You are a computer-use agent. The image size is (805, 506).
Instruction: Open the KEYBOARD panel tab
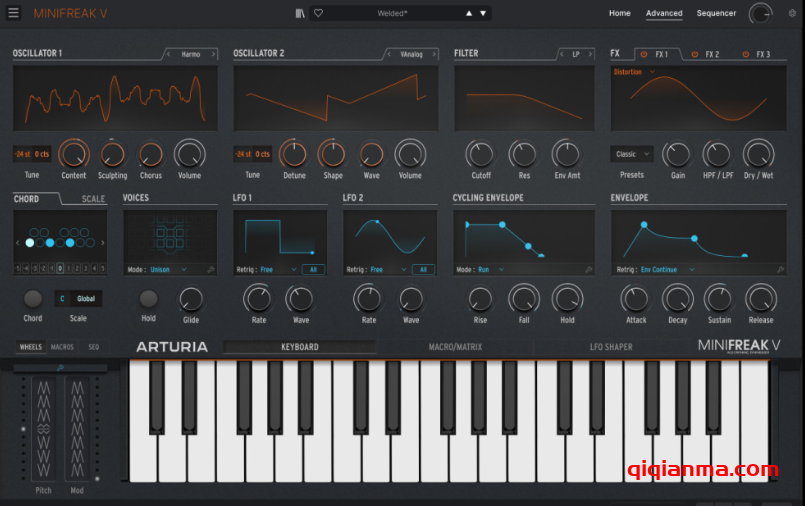coord(300,347)
